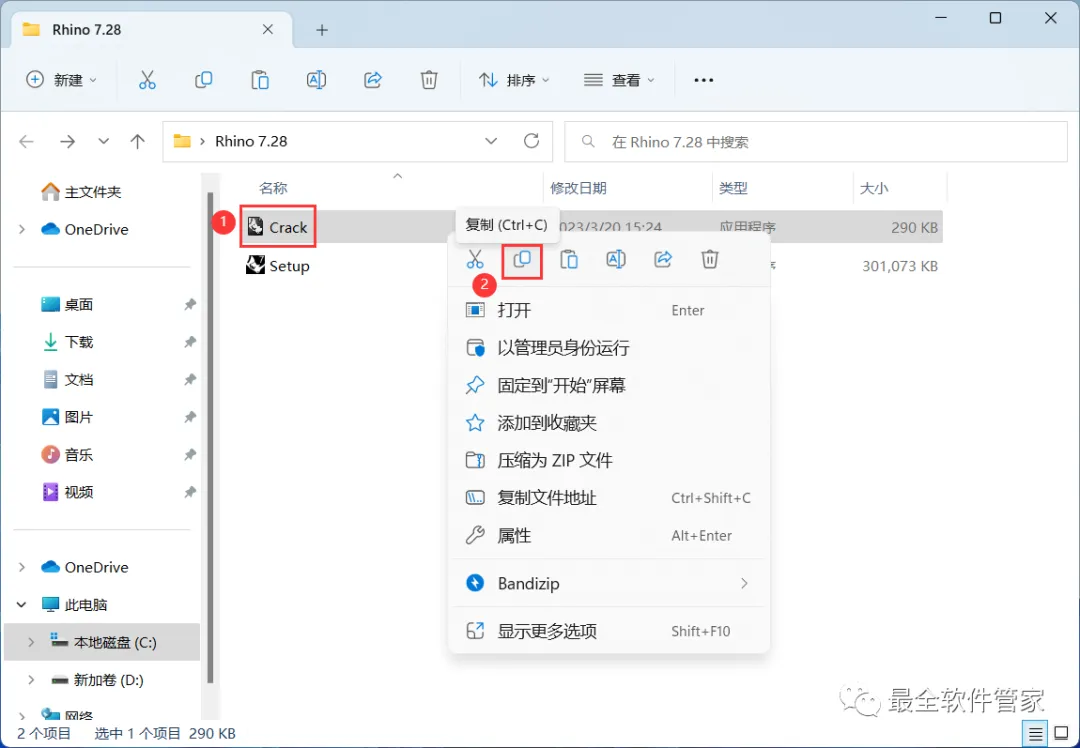1080x748 pixels.
Task: Switch to large icons view in the status bar
Action: point(1061,734)
